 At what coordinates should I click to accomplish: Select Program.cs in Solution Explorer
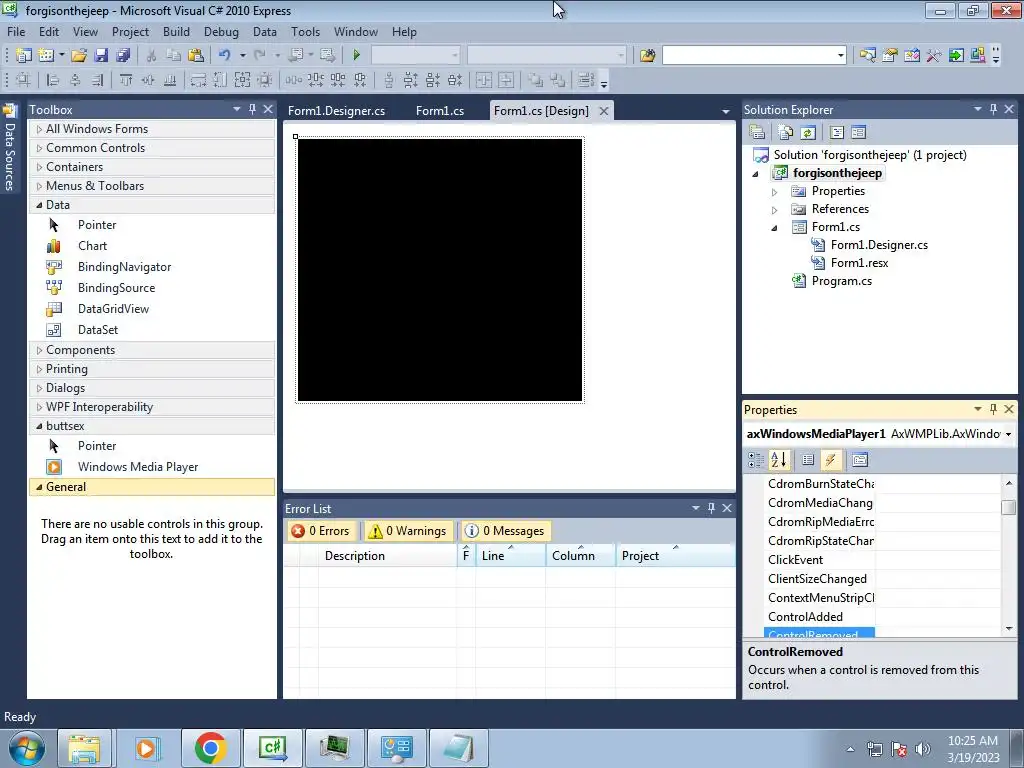click(841, 281)
